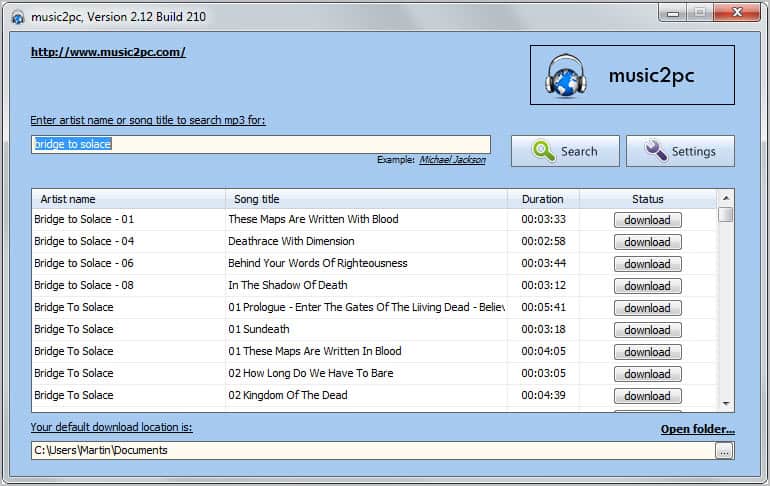Download 01 These Maps Are Written In Blood
Screen dimensions: 770x486
[x=647, y=352]
